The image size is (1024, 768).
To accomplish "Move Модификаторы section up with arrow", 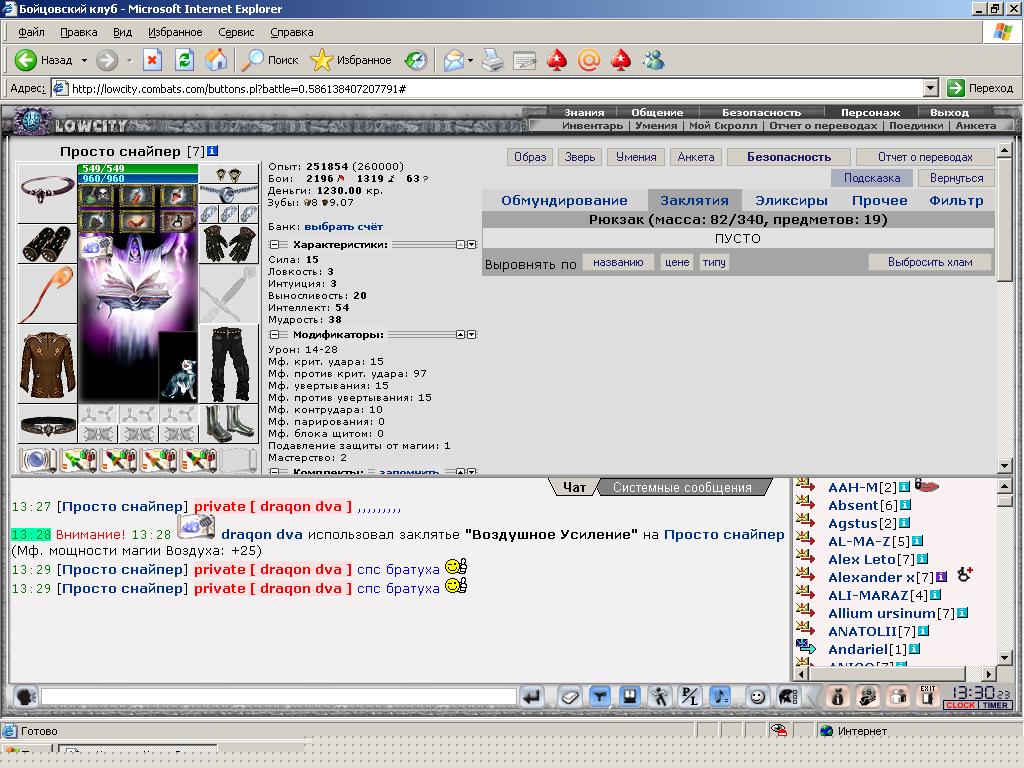I will (x=460, y=334).
